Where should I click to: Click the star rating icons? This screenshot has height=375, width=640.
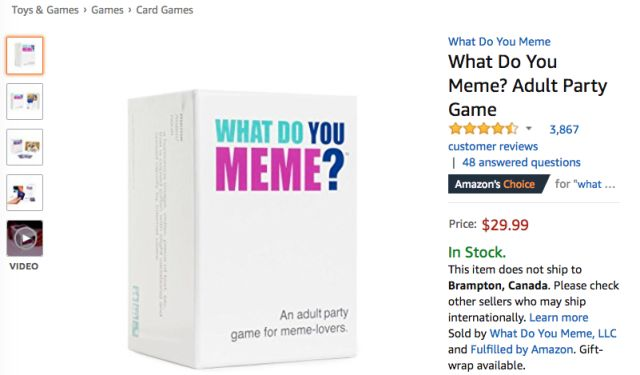483,129
